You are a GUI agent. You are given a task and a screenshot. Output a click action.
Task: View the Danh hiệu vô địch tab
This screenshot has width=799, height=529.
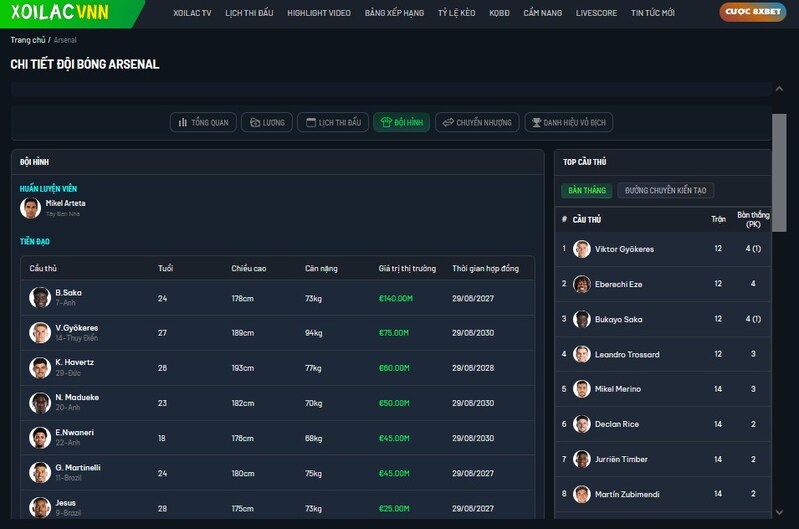pos(568,123)
